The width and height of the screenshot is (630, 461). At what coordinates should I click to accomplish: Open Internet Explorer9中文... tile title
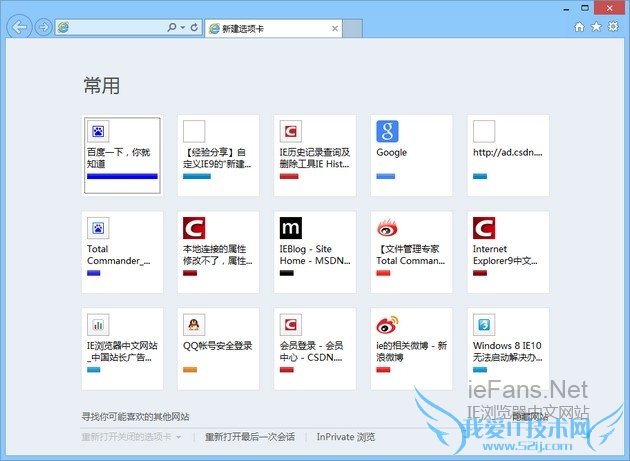point(505,255)
